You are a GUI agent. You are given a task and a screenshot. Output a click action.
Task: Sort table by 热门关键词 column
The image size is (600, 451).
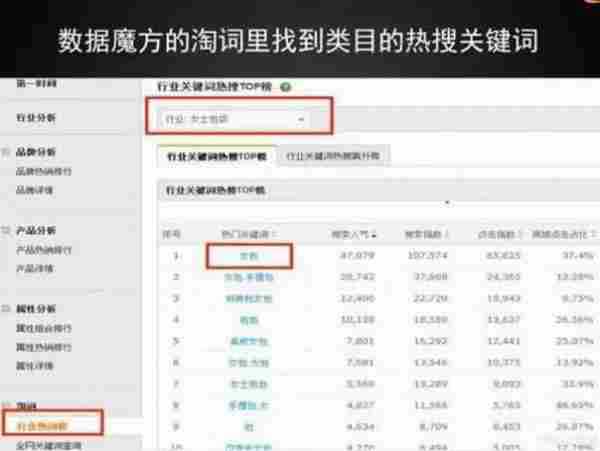click(248, 234)
